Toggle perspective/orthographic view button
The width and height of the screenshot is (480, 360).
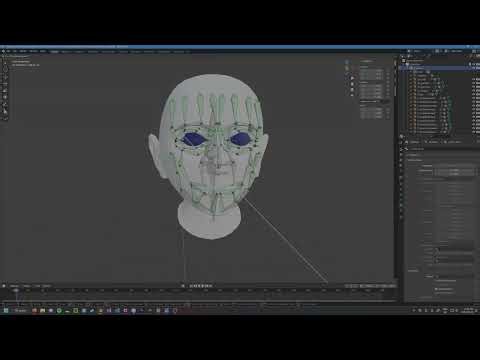click(352, 95)
